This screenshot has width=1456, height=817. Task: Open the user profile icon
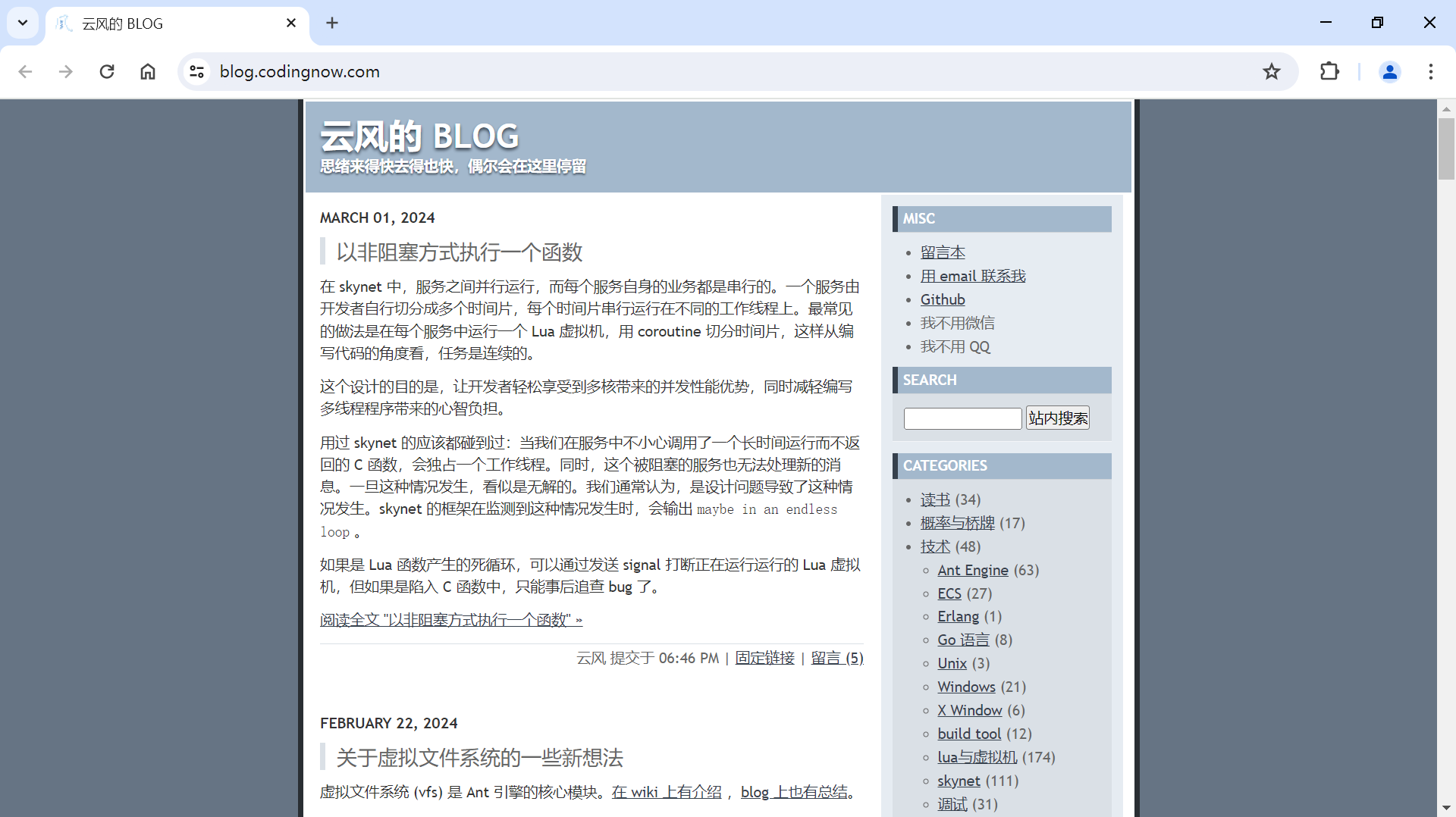[1390, 71]
